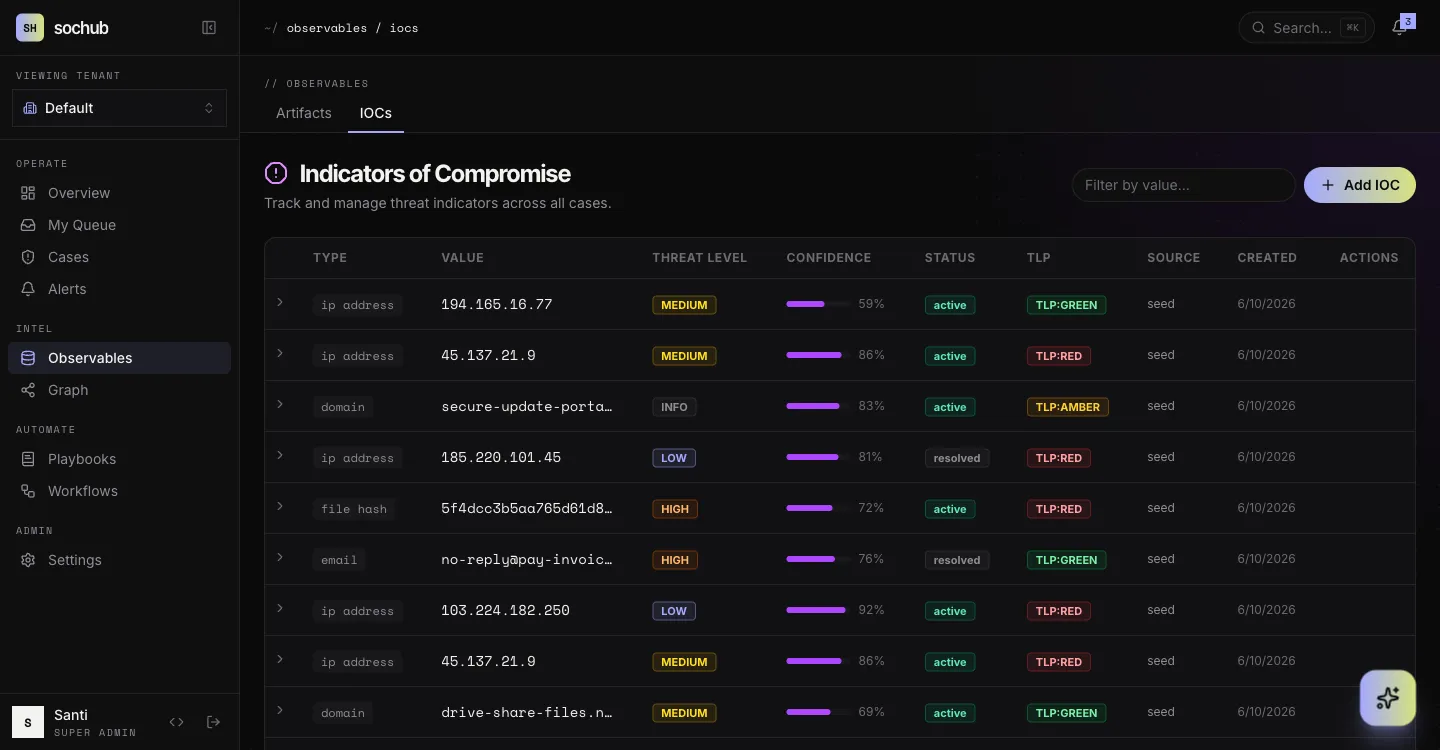Click the 59% confidence bar

(818, 304)
